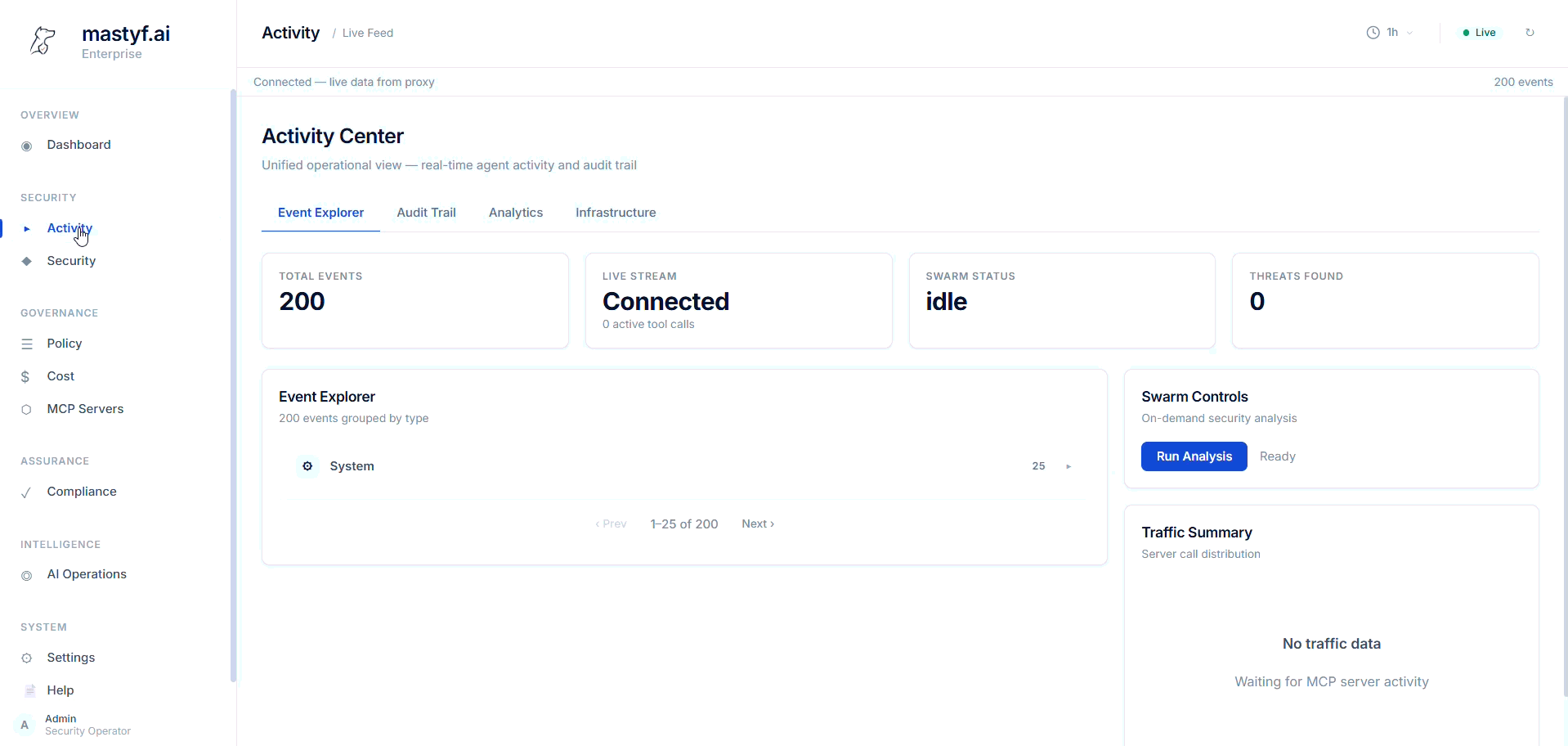Click the Help document icon
Viewport: 1568px width, 746px height.
tap(30, 690)
